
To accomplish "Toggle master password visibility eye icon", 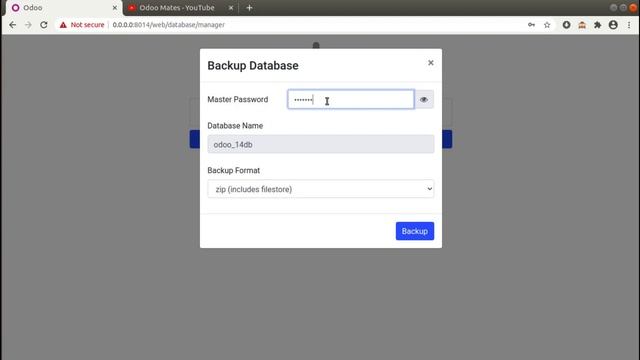I will tap(424, 100).
